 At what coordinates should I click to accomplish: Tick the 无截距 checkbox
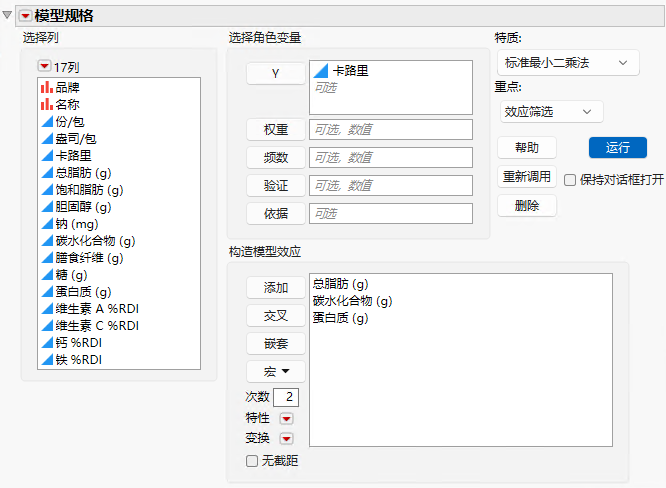tap(252, 461)
